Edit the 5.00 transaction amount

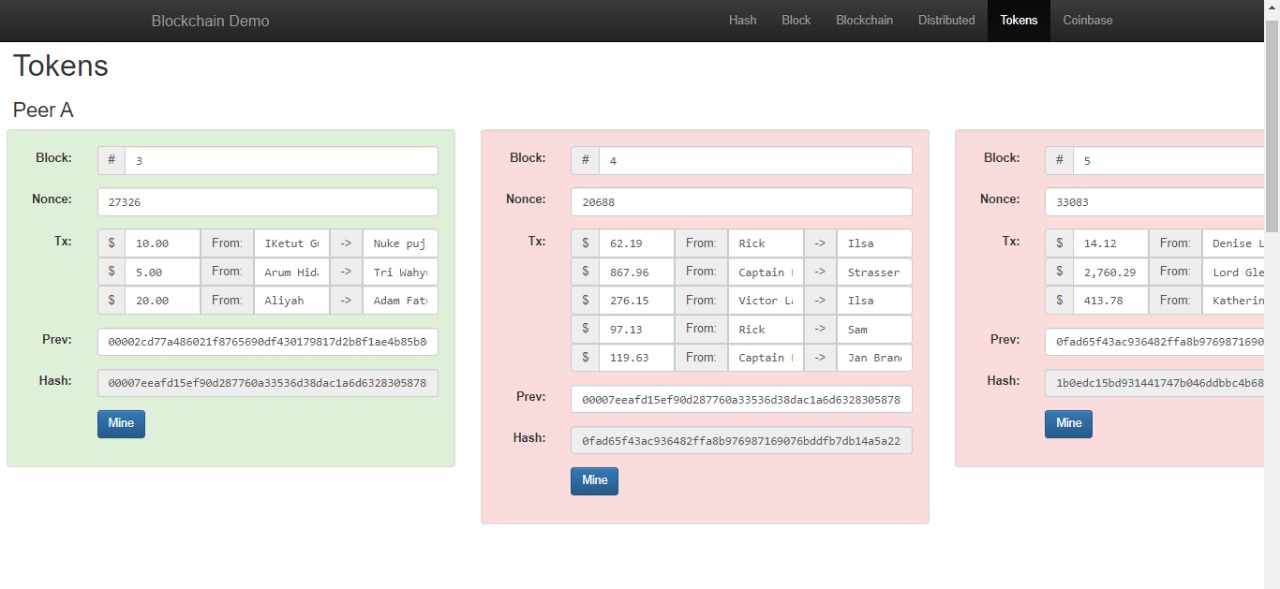pyautogui.click(x=162, y=272)
